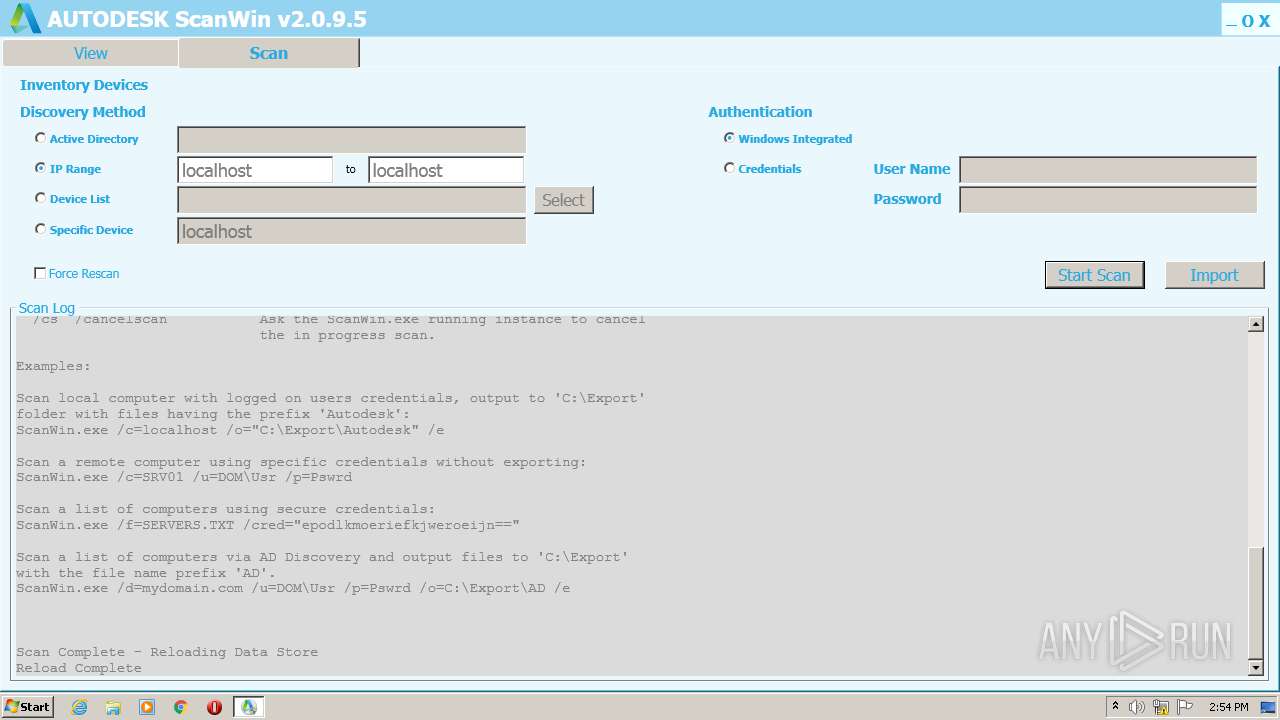Click Select to browse device list

(x=563, y=200)
